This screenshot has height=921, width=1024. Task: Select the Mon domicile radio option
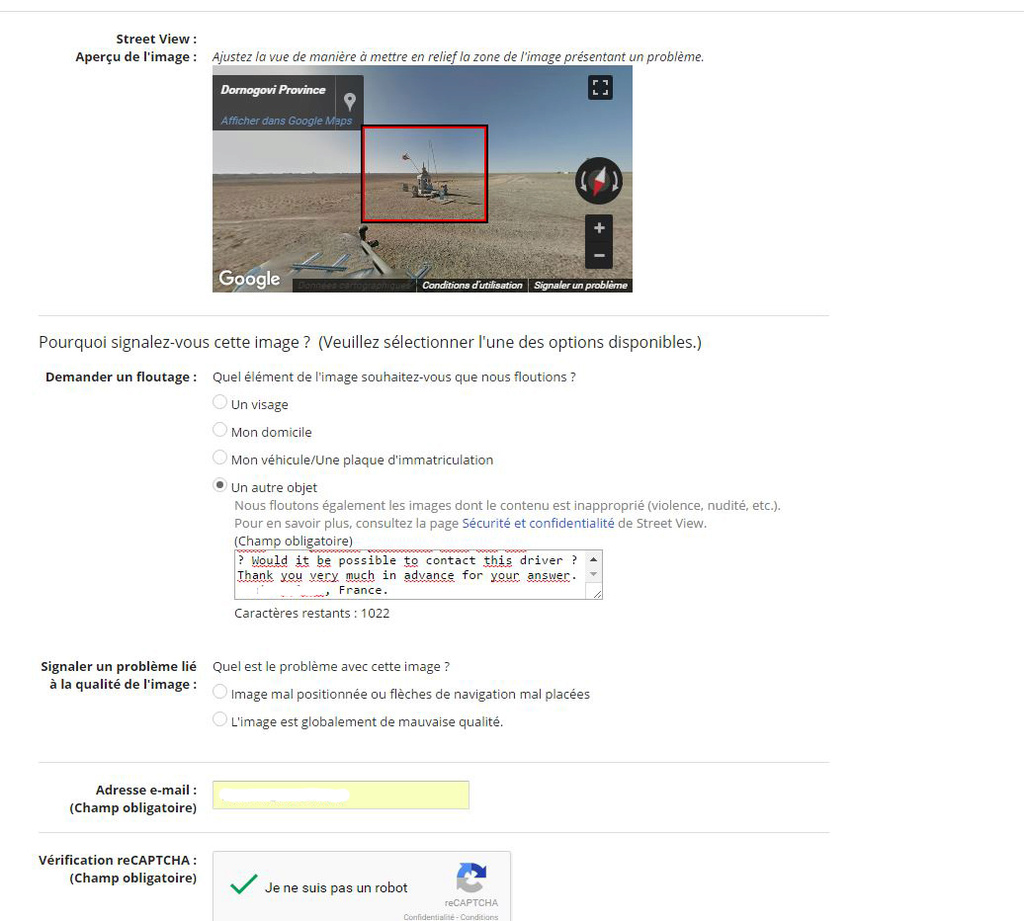tap(220, 430)
